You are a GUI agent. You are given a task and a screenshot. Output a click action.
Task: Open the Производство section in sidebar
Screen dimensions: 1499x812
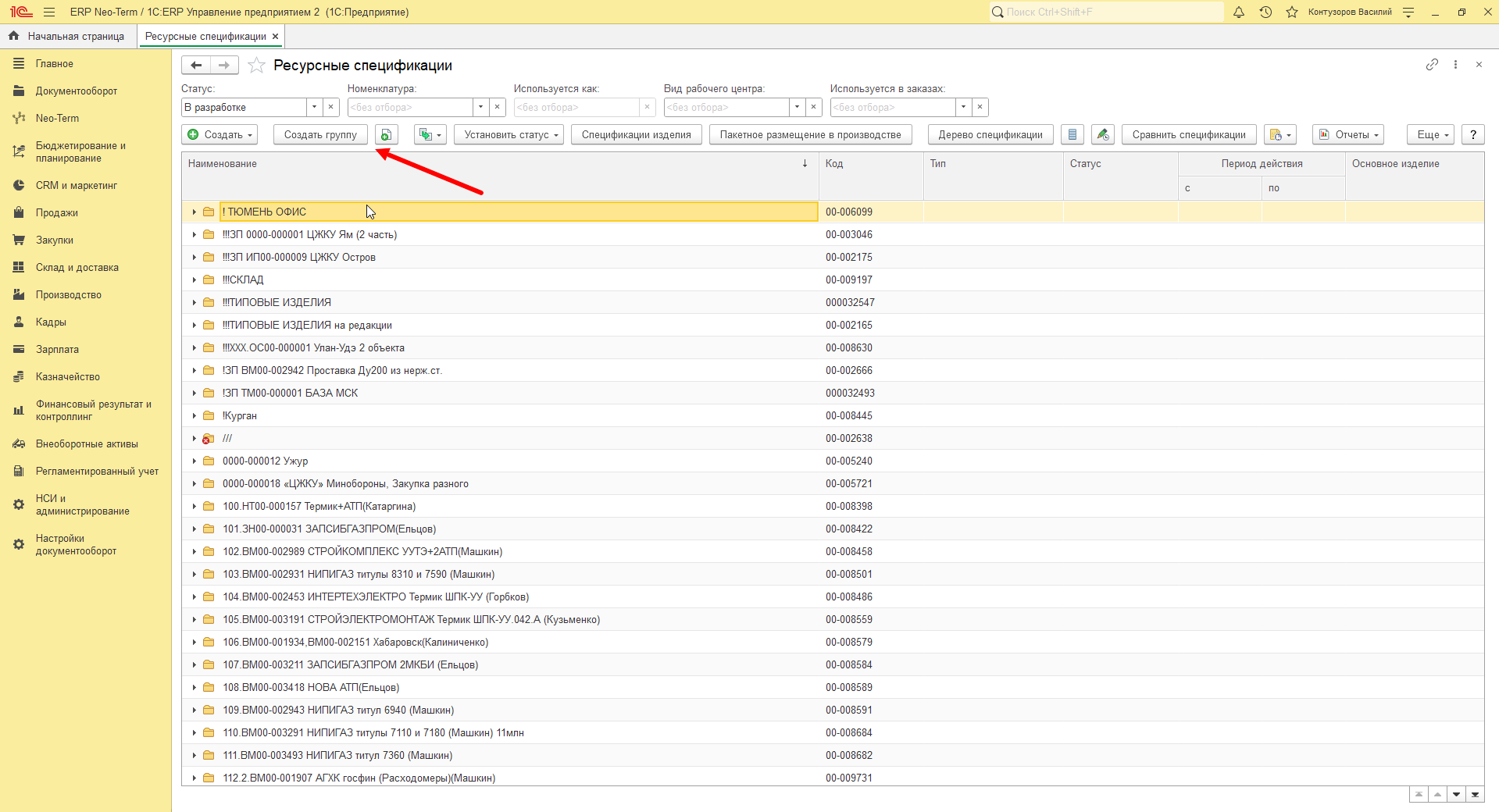pos(69,294)
